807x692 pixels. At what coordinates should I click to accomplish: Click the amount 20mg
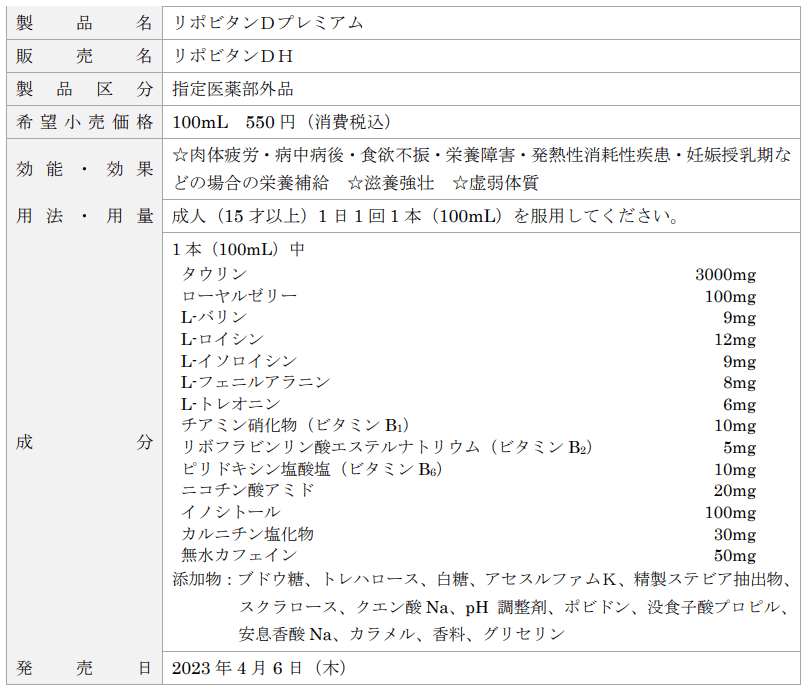click(735, 490)
